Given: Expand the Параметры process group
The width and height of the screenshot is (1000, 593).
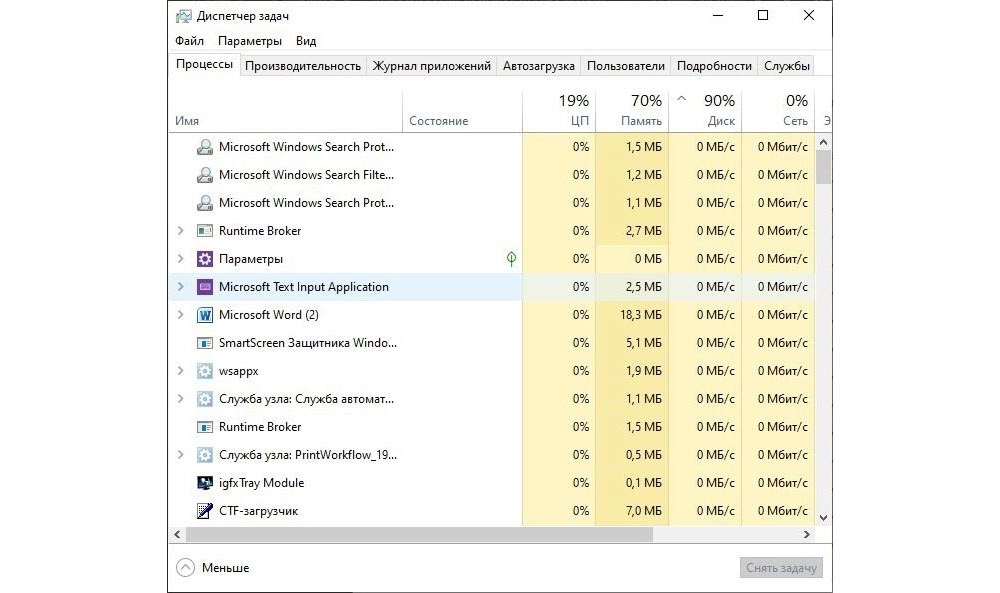Looking at the screenshot, I should [180, 259].
